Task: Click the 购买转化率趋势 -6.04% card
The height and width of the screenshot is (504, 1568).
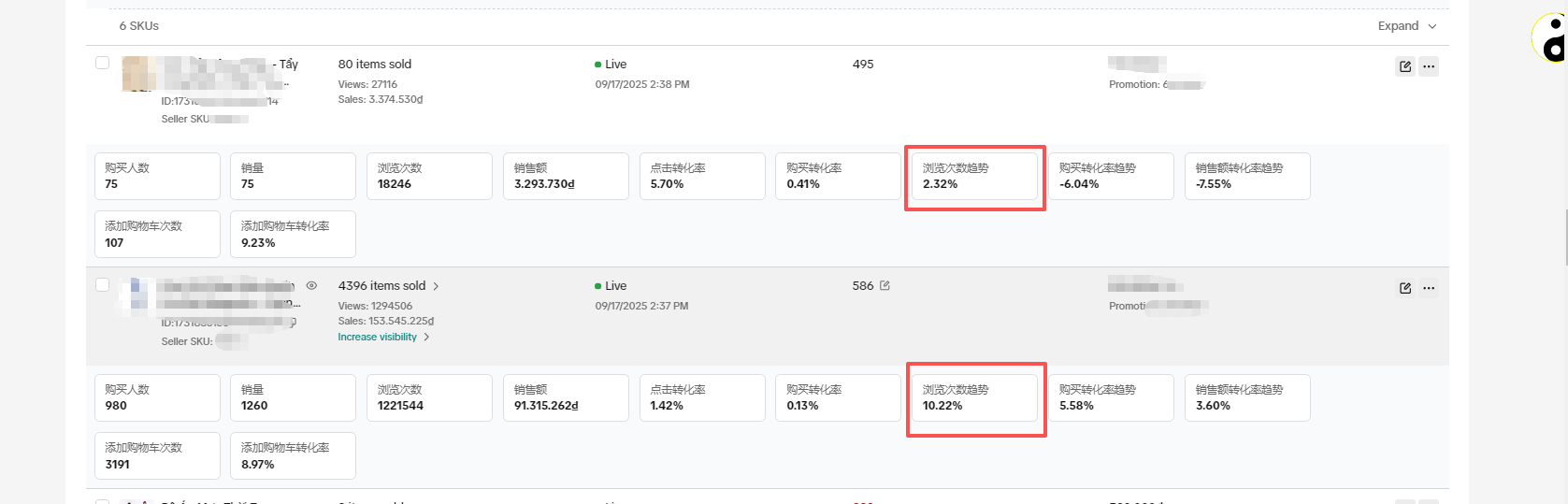Action: click(x=1111, y=177)
